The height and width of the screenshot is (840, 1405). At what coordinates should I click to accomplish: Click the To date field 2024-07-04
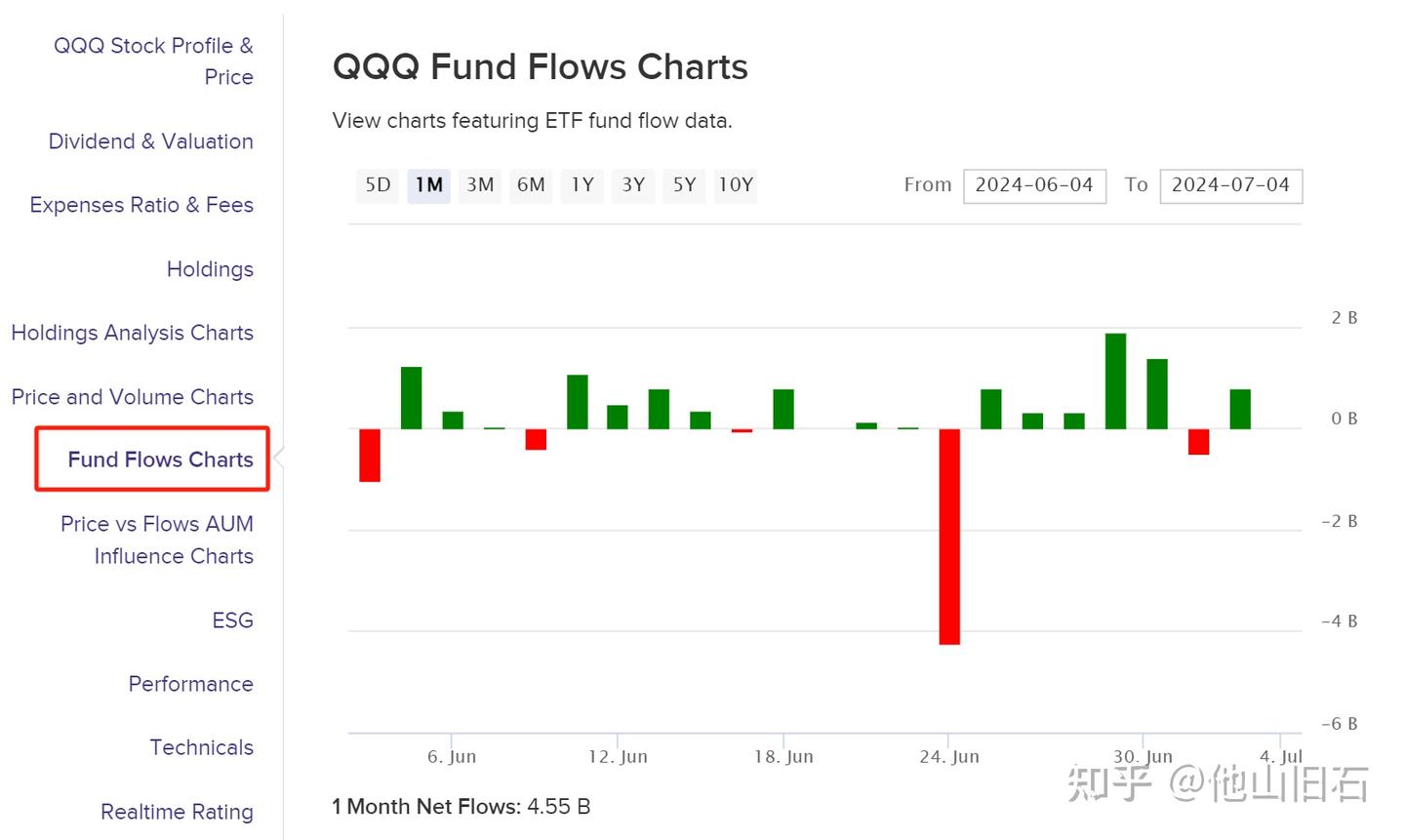point(1230,185)
